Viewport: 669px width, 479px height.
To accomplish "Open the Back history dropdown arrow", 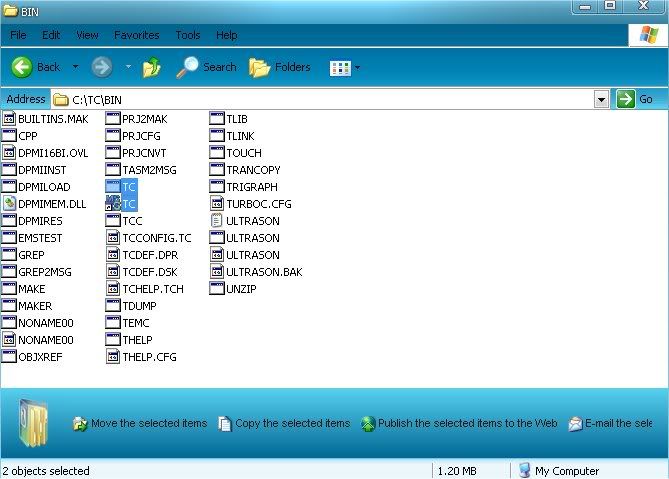I will pos(76,67).
